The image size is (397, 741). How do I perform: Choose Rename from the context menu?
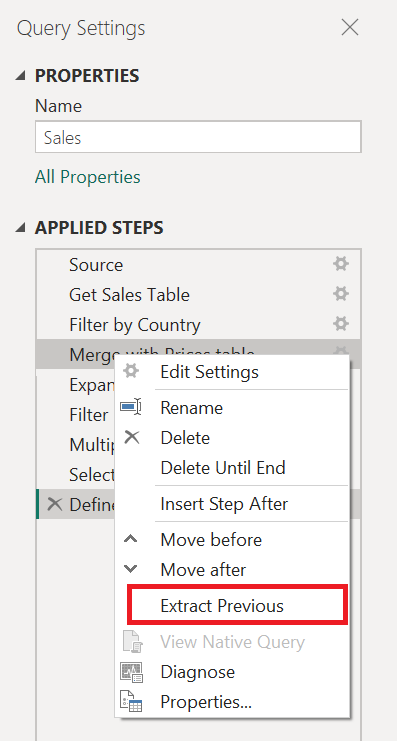[232, 407]
